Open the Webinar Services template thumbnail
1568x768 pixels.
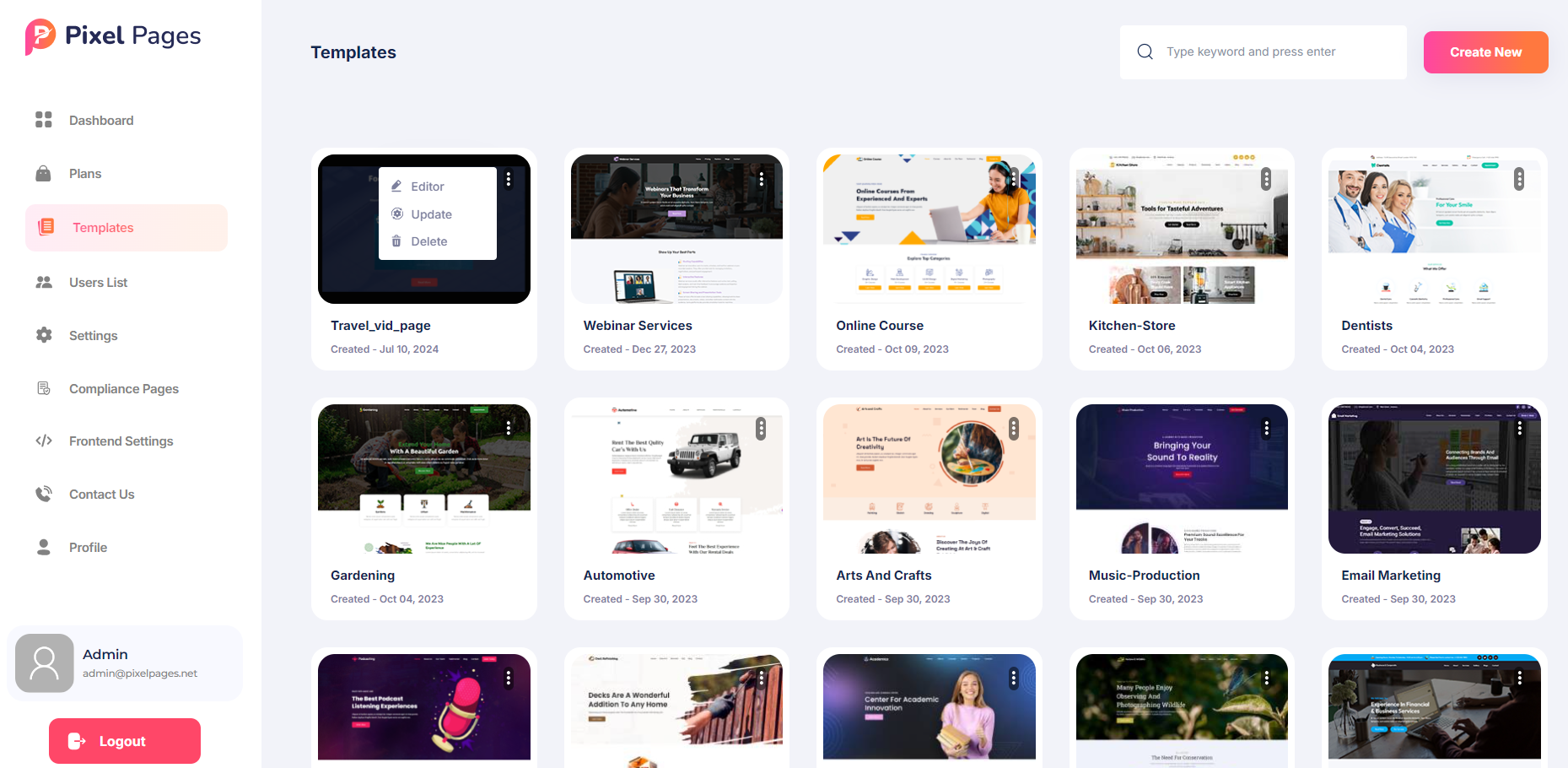[x=676, y=229]
